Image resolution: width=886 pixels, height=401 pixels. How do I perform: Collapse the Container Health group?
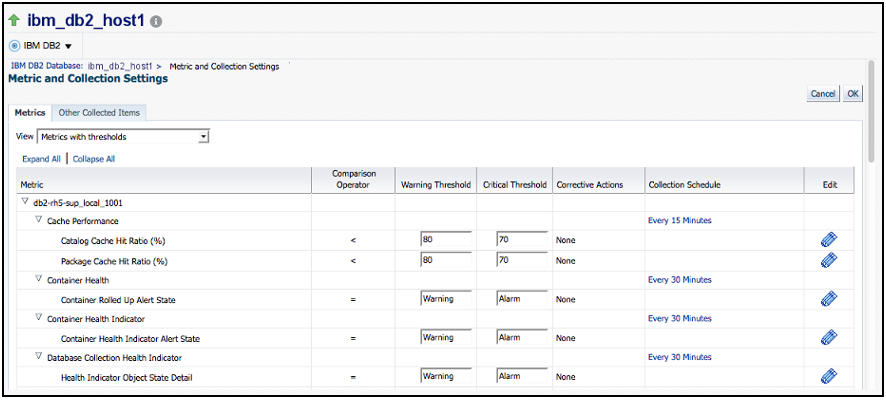coord(39,279)
